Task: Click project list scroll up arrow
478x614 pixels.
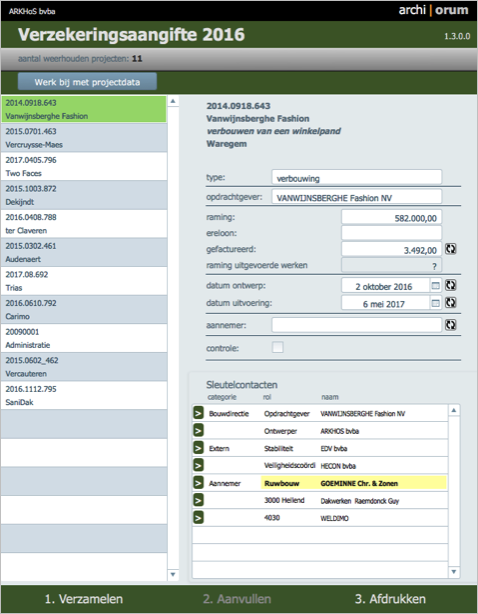Action: (173, 101)
